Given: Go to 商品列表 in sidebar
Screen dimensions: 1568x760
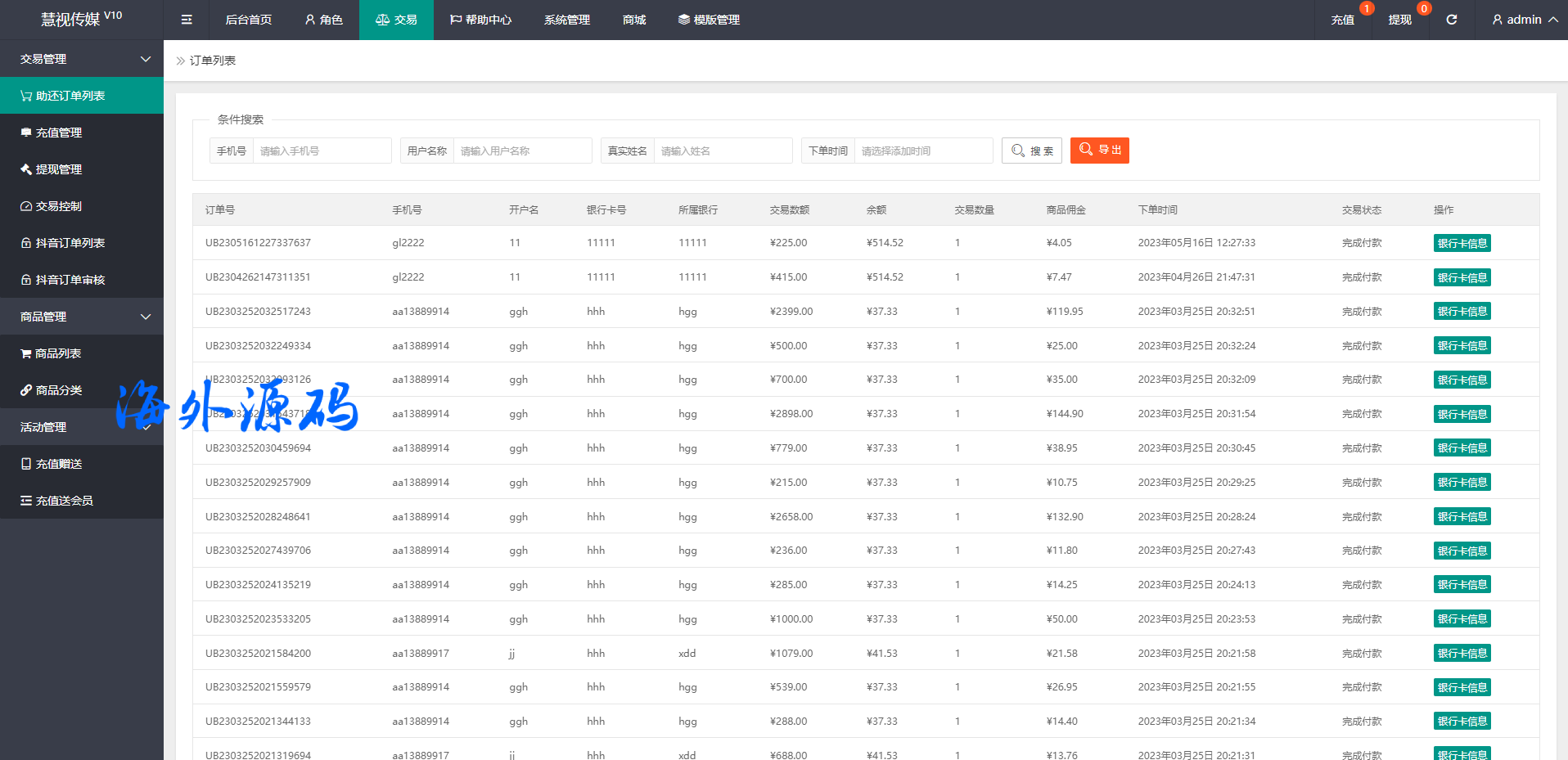Looking at the screenshot, I should 57,353.
